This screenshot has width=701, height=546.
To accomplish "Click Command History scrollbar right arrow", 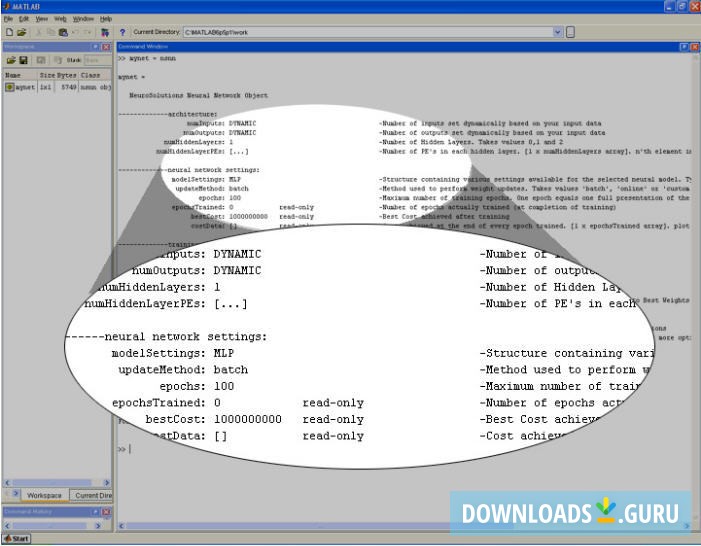I will point(98,526).
